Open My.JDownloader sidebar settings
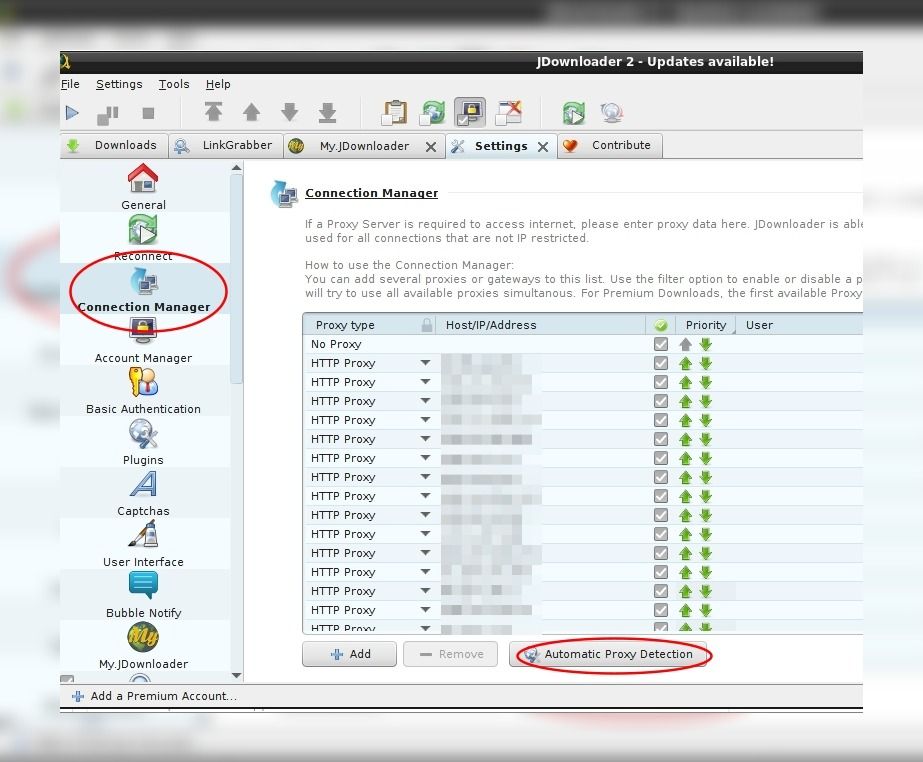Viewport: 923px width, 762px height. [143, 645]
